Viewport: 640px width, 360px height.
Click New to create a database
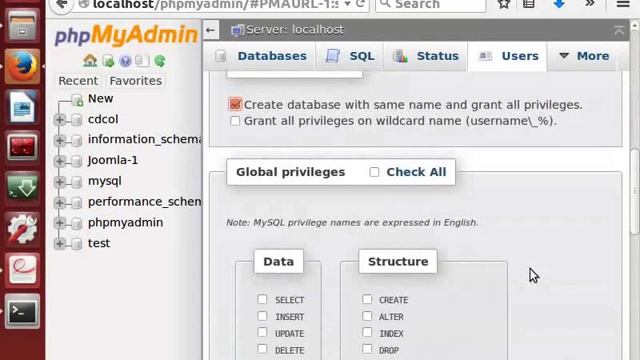pyautogui.click(x=100, y=98)
